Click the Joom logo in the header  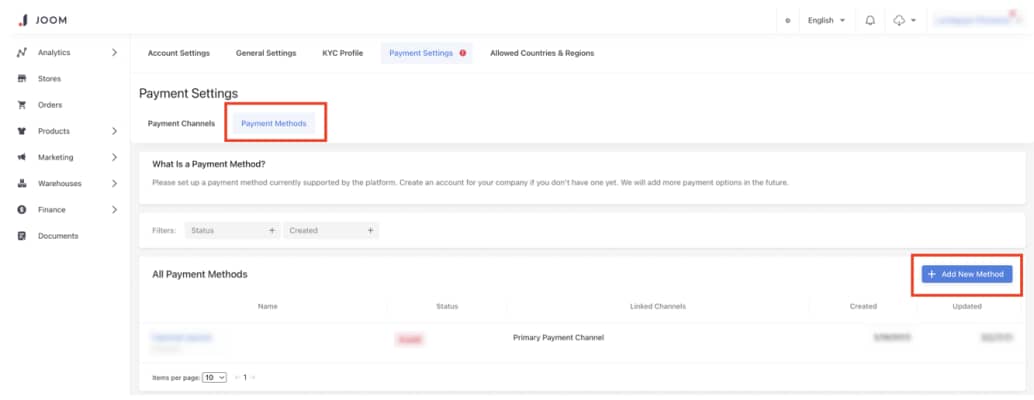(x=42, y=20)
